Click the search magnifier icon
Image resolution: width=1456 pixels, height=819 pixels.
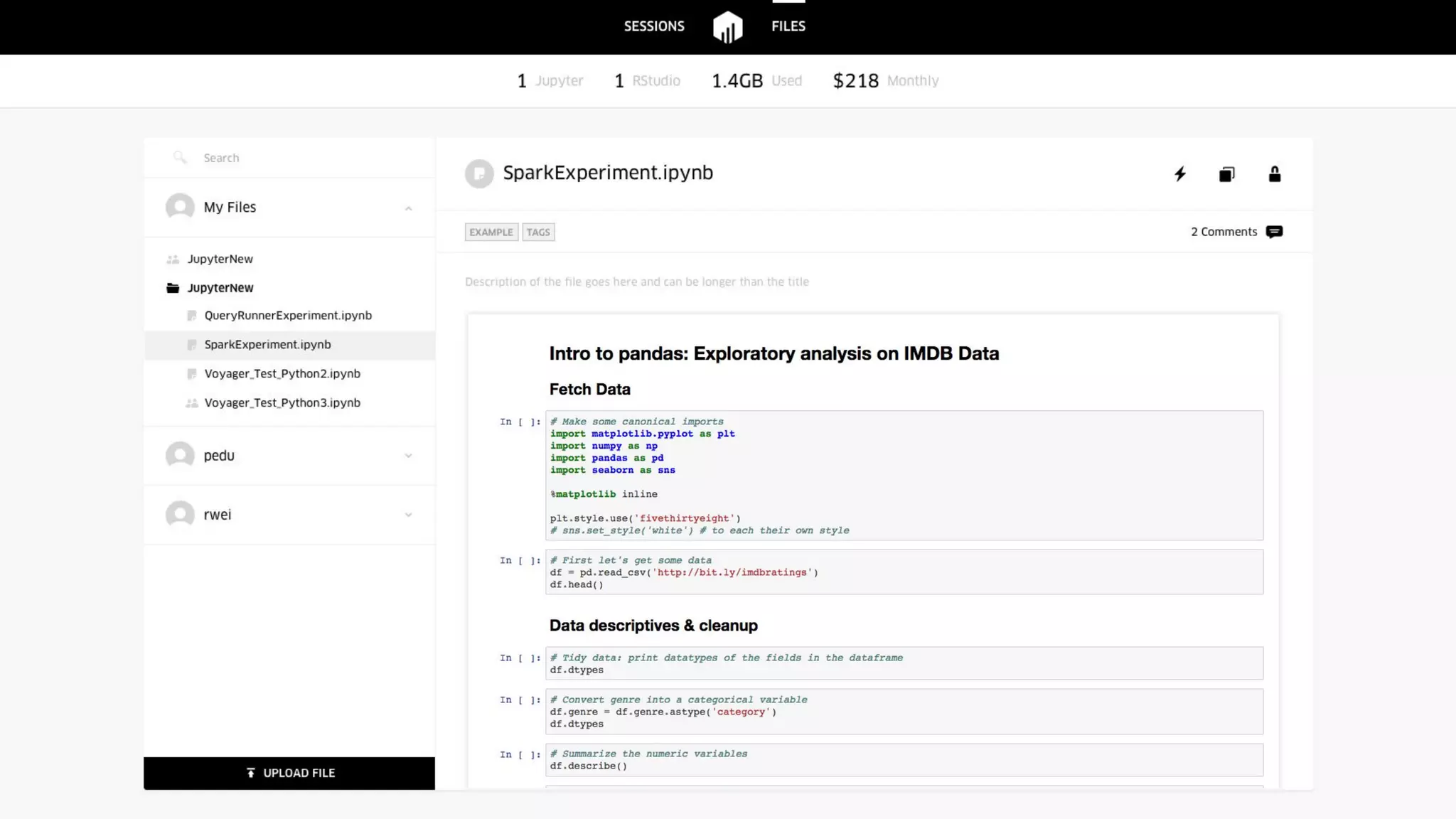[x=180, y=157]
